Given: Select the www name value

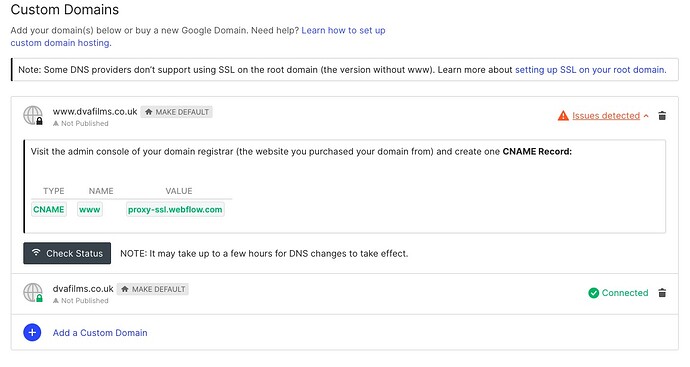Looking at the screenshot, I should pos(90,209).
